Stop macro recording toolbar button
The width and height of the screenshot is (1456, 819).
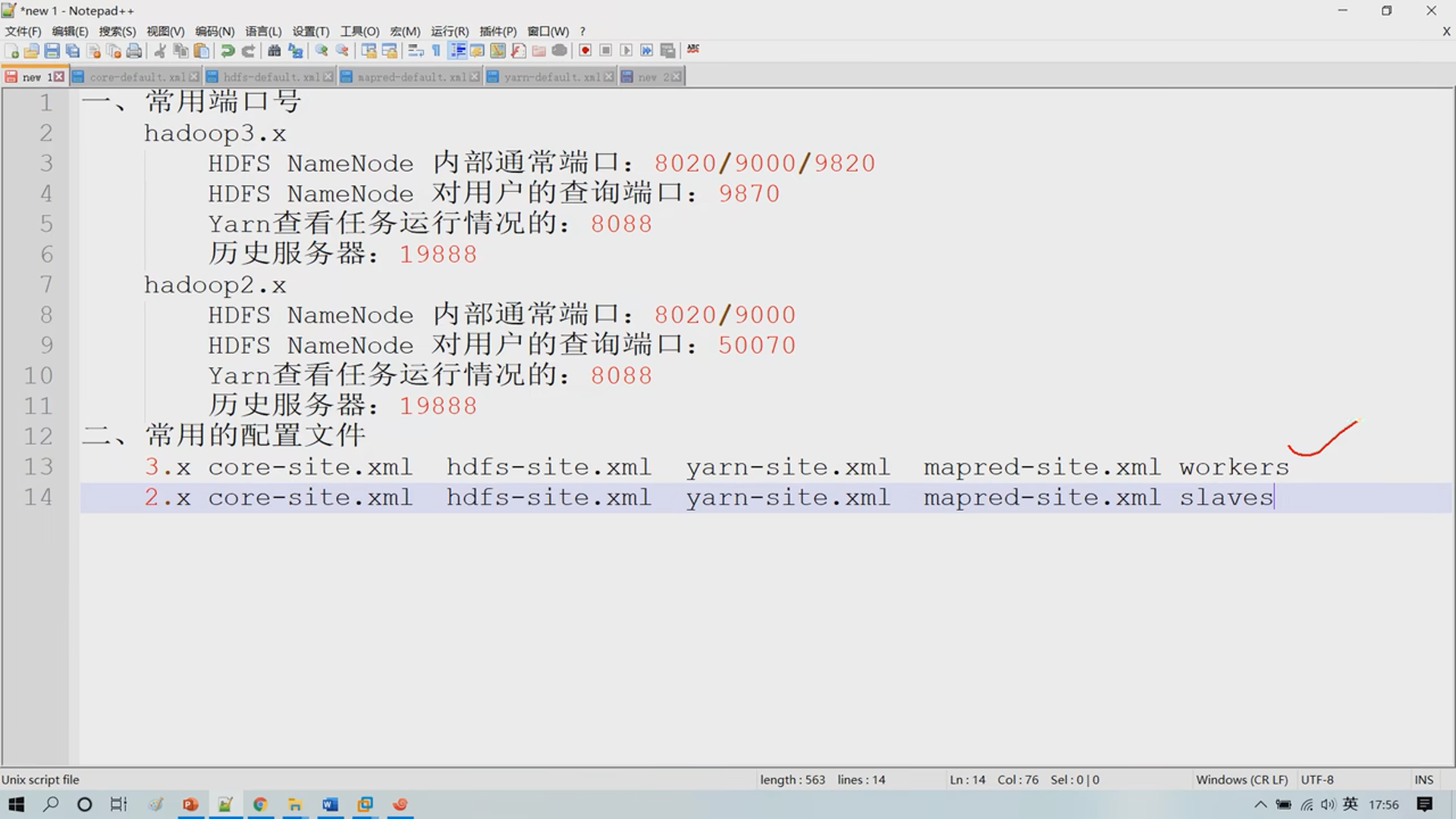tap(606, 51)
